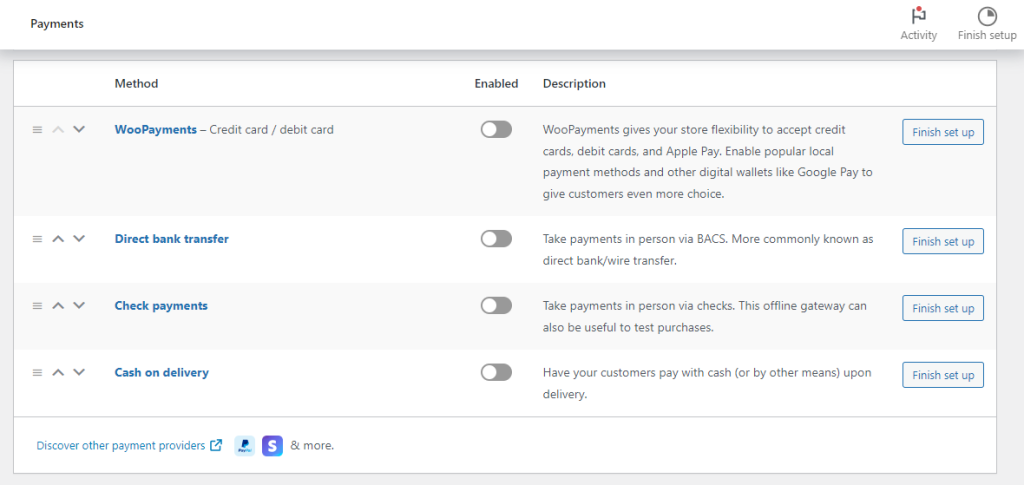This screenshot has width=1024, height=485.
Task: Click drag handle icon for Check payments
Action: click(37, 306)
